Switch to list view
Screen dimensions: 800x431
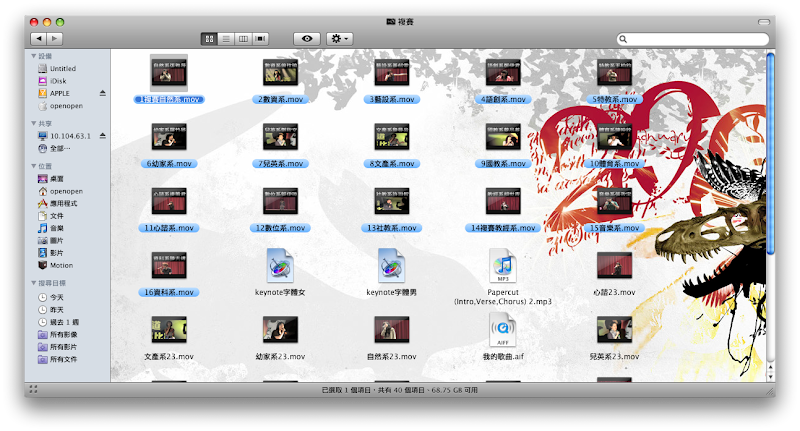coord(226,39)
